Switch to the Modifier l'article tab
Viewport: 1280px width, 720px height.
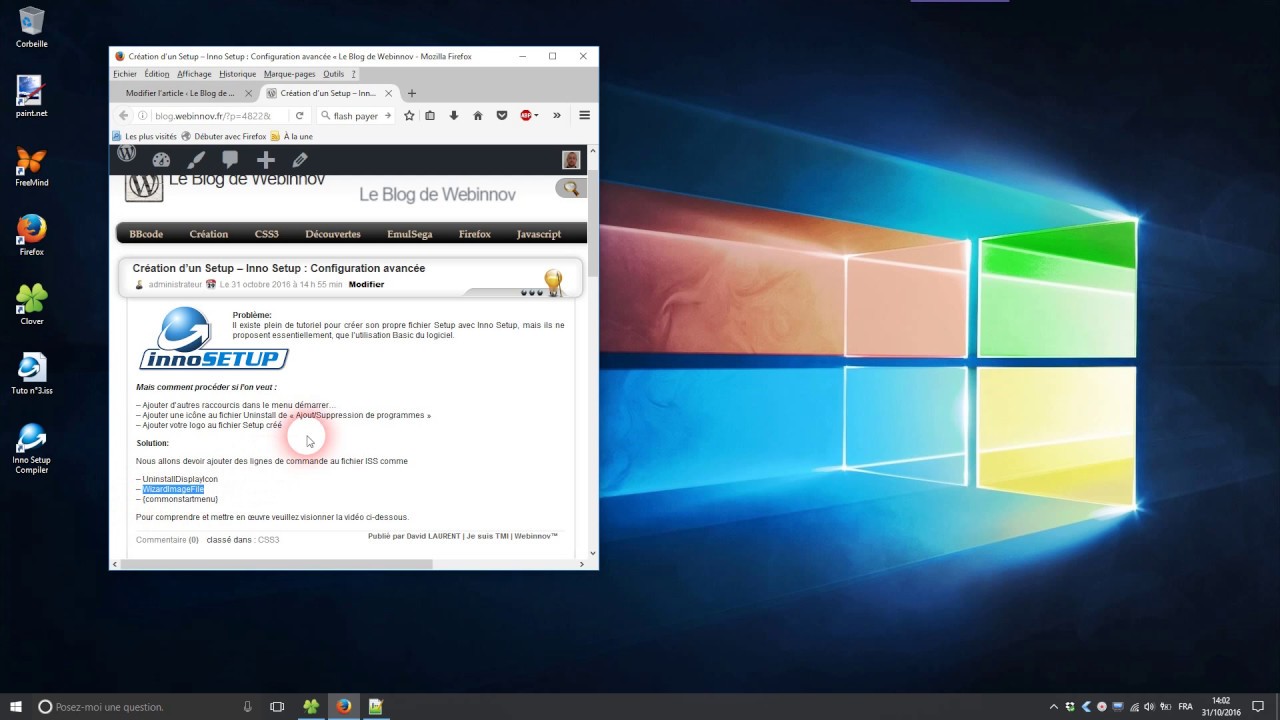180,93
